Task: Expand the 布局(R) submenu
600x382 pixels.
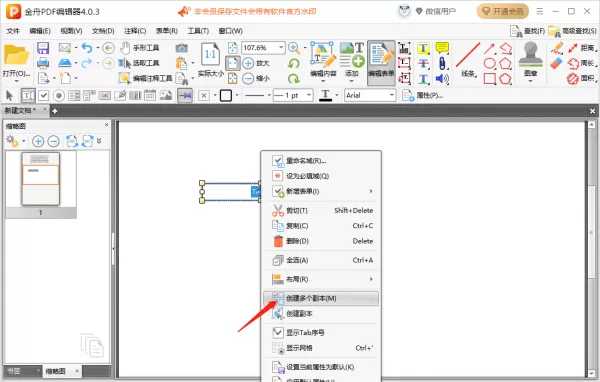Action: click(321, 279)
